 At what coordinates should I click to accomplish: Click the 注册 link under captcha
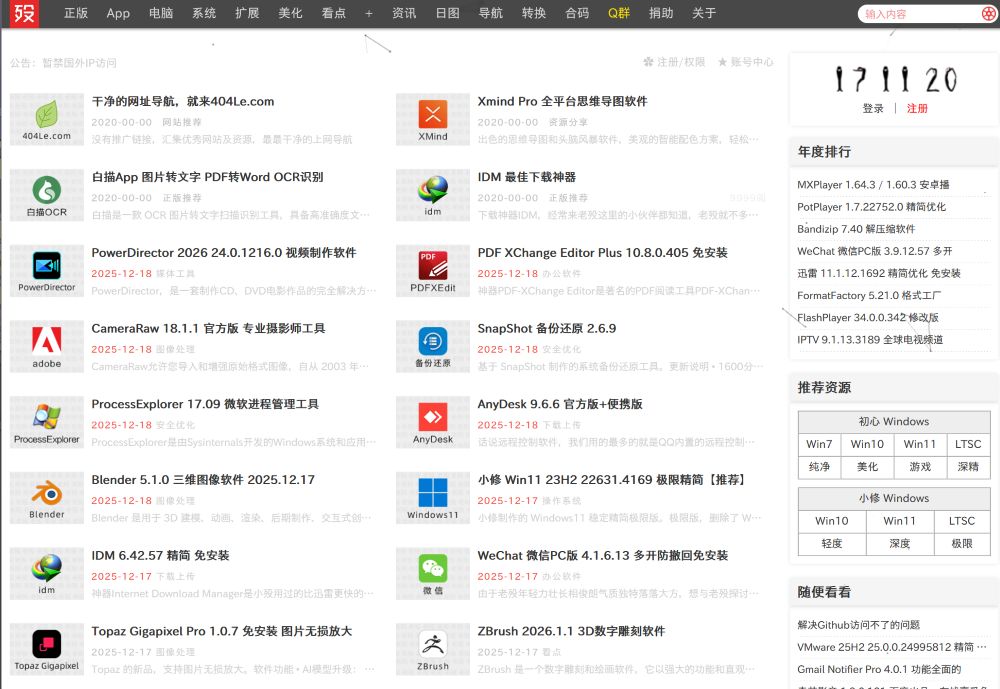point(917,109)
